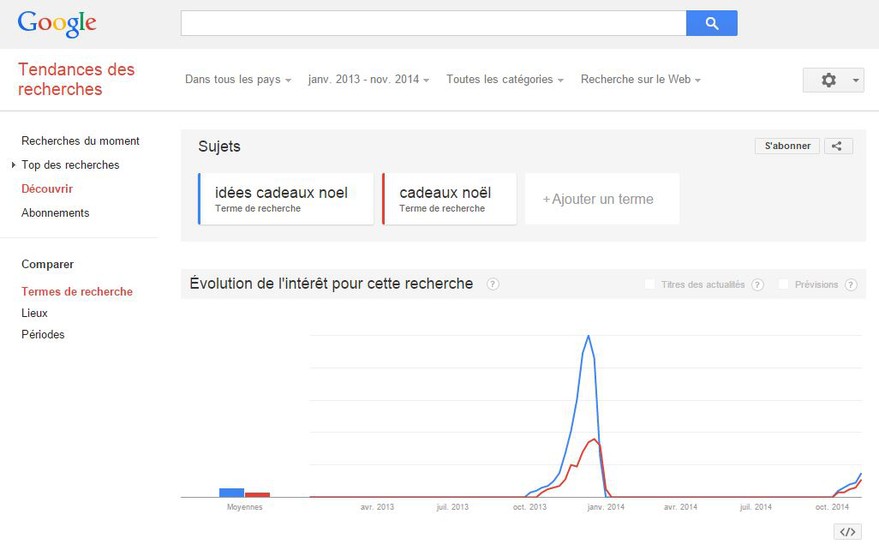Open the janv. 2013 - nov. 2014 date dropdown
Image resolution: width=879 pixels, height=556 pixels.
tap(369, 80)
